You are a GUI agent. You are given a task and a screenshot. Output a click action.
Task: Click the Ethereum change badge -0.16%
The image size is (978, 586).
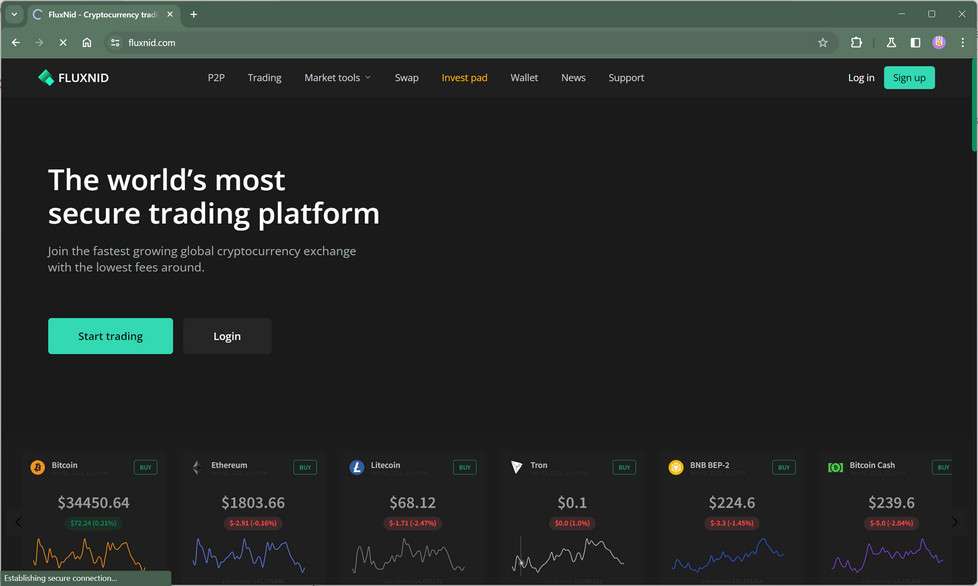pos(253,523)
